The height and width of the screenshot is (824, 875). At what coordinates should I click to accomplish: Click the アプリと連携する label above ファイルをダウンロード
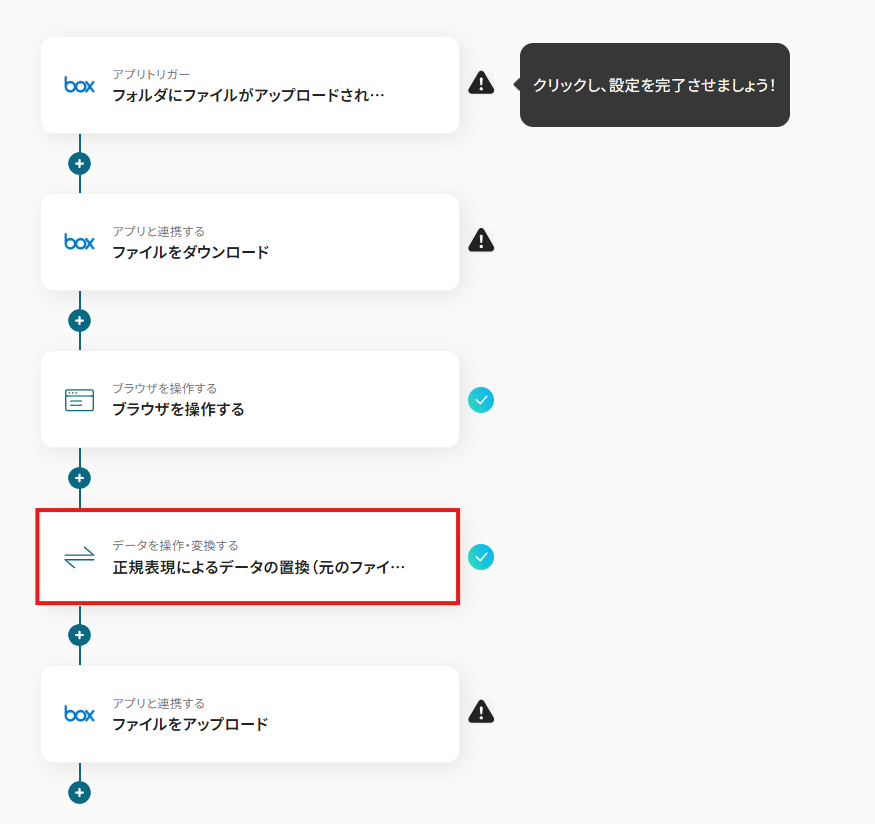click(158, 231)
